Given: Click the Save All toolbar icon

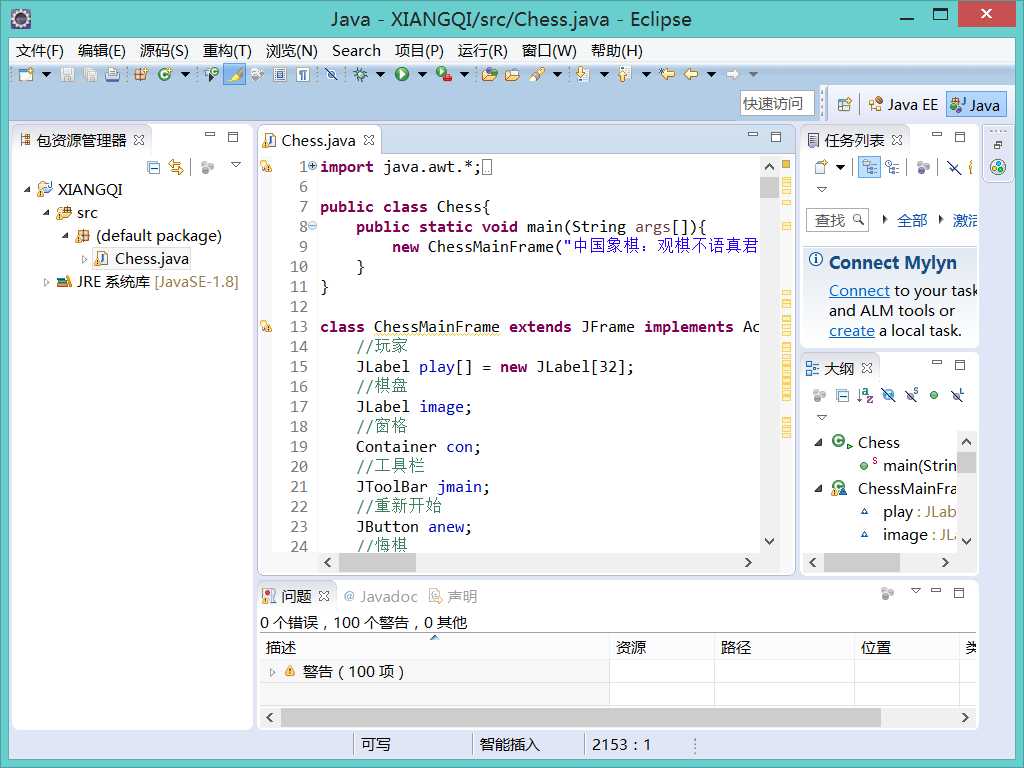Looking at the screenshot, I should [x=90, y=74].
